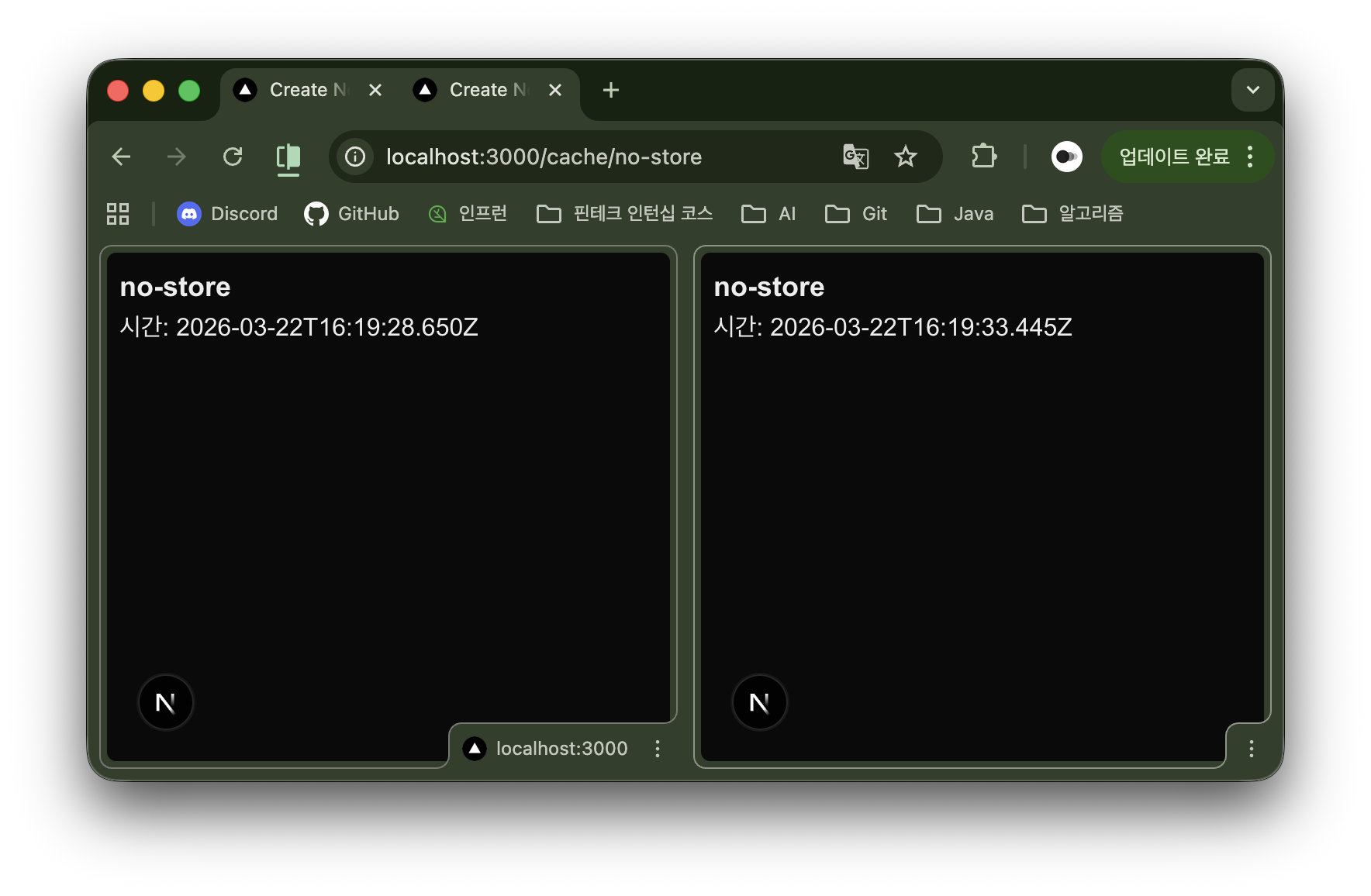Switch to the second Create Next tab

point(476,91)
